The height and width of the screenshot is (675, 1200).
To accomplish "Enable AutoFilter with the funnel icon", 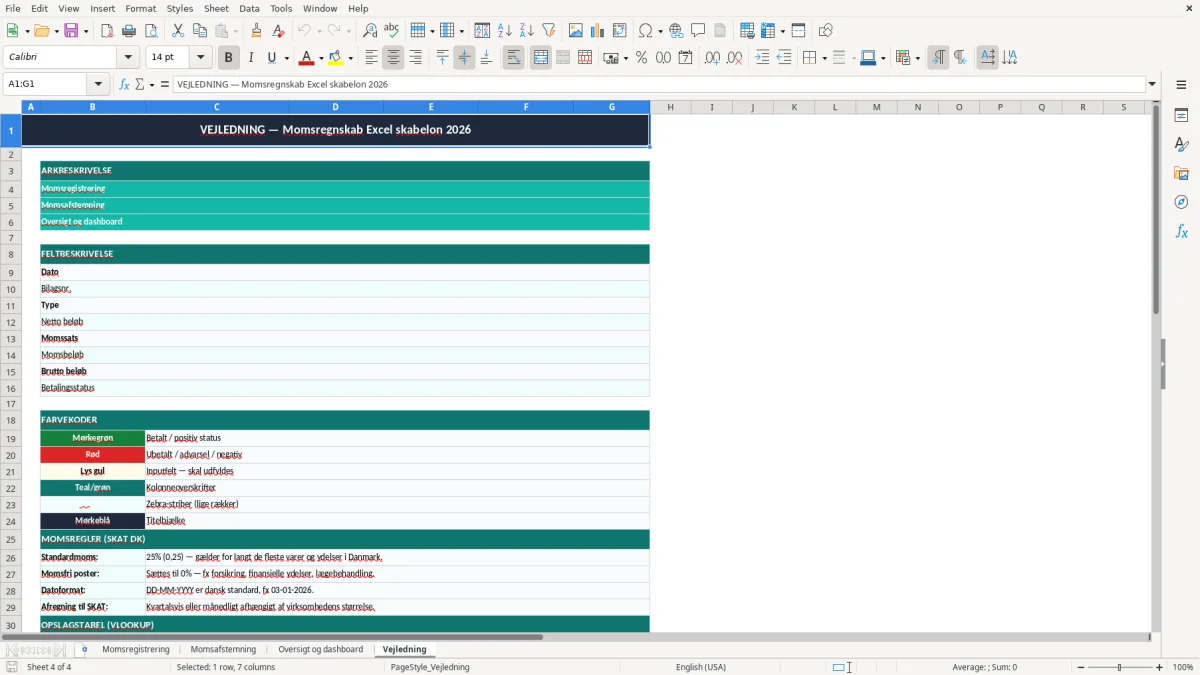I will coord(549,31).
